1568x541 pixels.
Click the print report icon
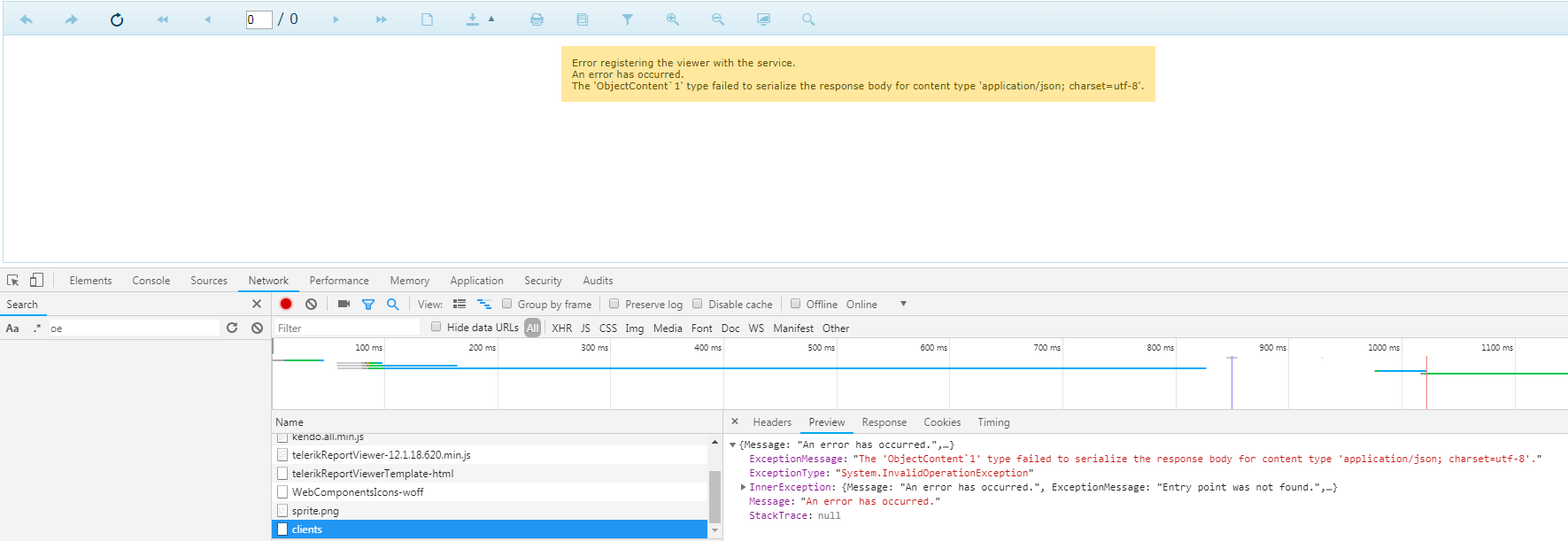pyautogui.click(x=537, y=19)
